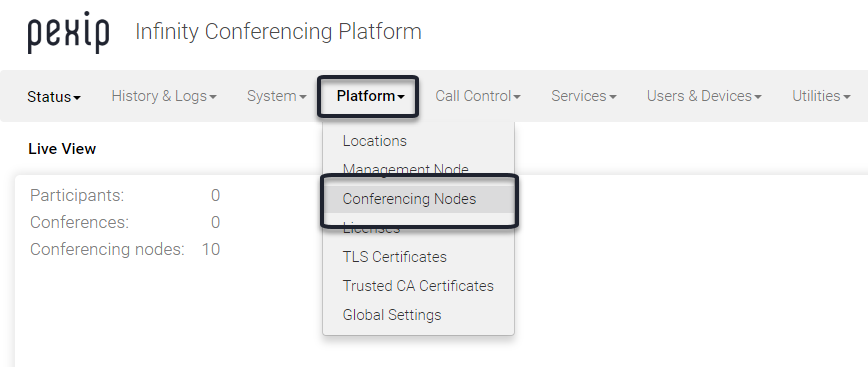
Task: Open Trusted CA Certificates
Action: (x=418, y=286)
